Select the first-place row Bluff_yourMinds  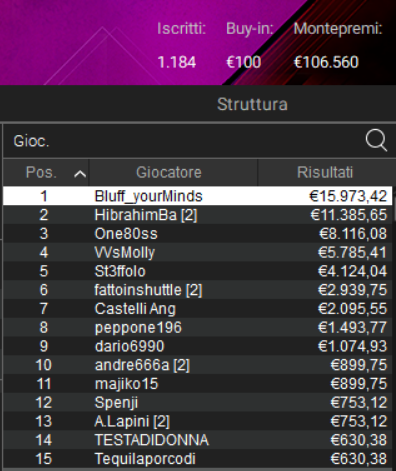[198, 196]
